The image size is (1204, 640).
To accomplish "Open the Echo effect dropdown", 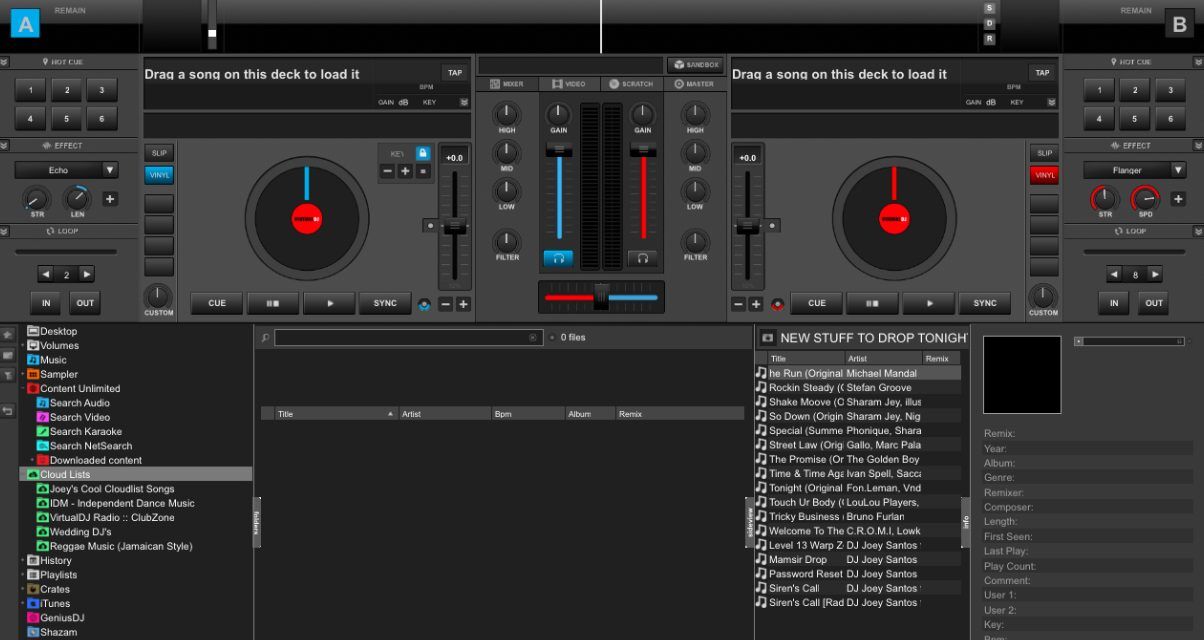I will pyautogui.click(x=110, y=170).
